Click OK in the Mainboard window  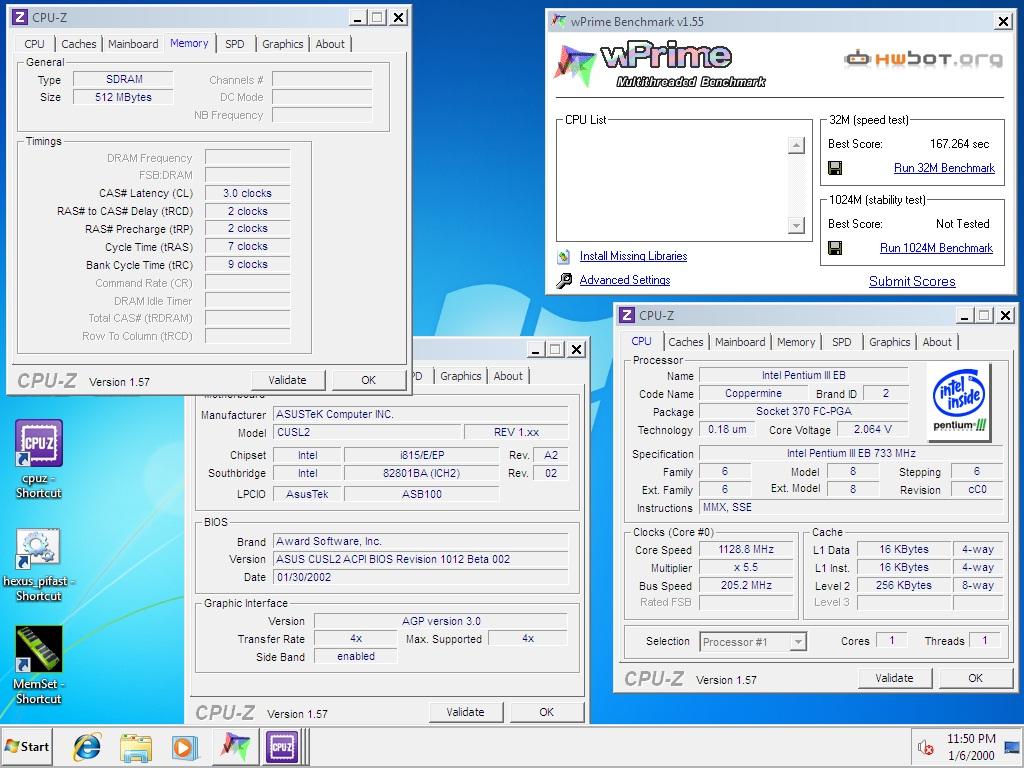(547, 712)
